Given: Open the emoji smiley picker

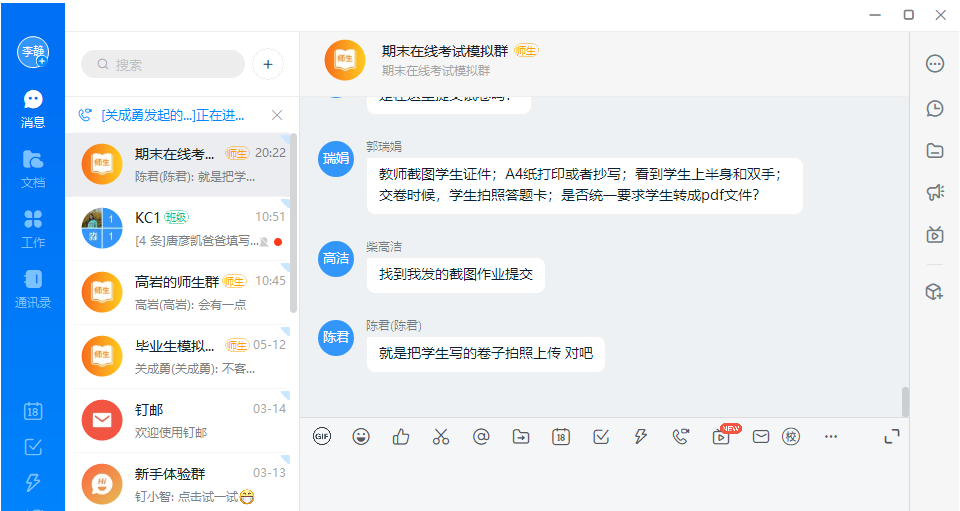Looking at the screenshot, I should 361,436.
